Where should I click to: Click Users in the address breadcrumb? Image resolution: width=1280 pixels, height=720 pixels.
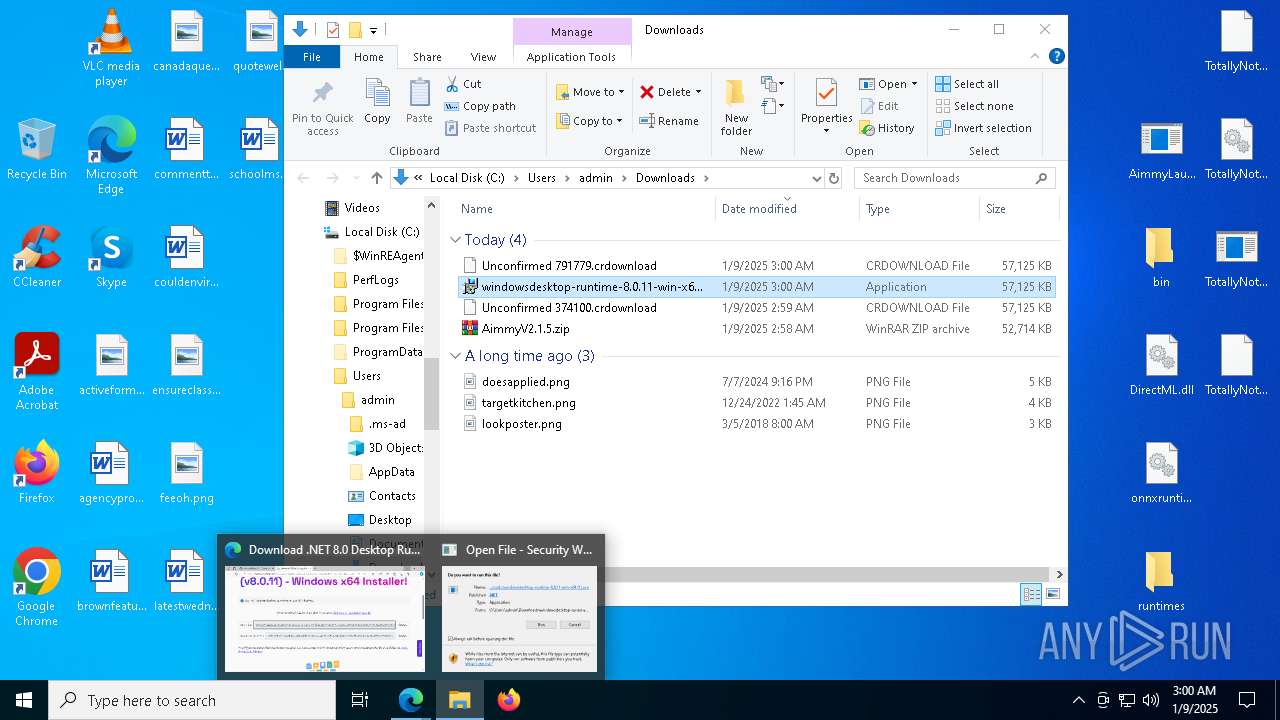click(x=541, y=178)
